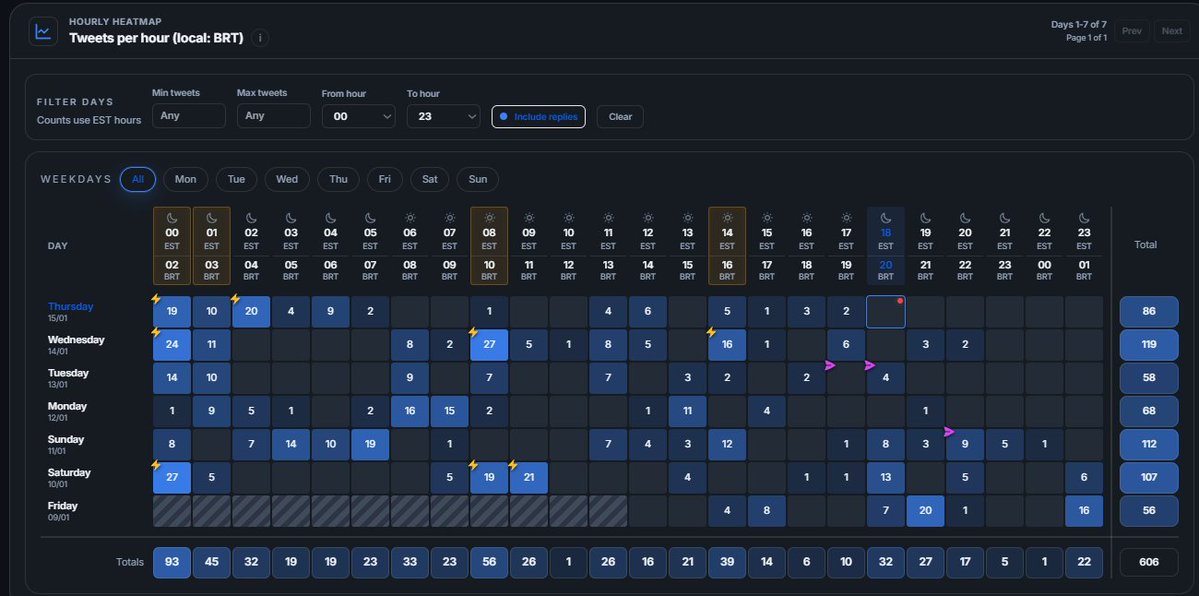Open the From hour dropdown
Viewport: 1199px width, 596px height.
pyautogui.click(x=358, y=116)
